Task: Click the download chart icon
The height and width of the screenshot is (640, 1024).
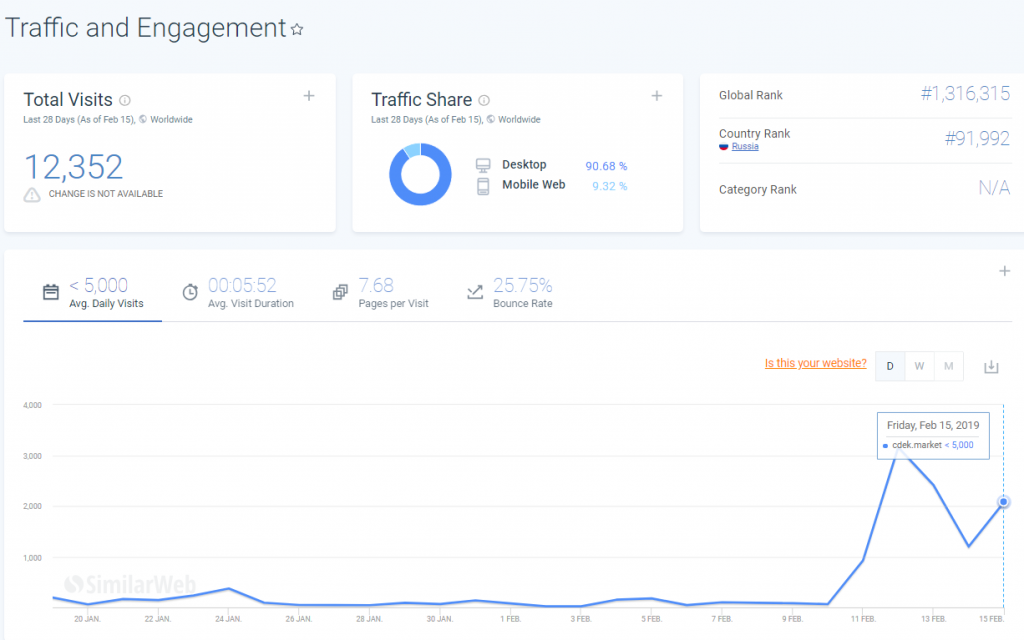Action: [x=991, y=367]
